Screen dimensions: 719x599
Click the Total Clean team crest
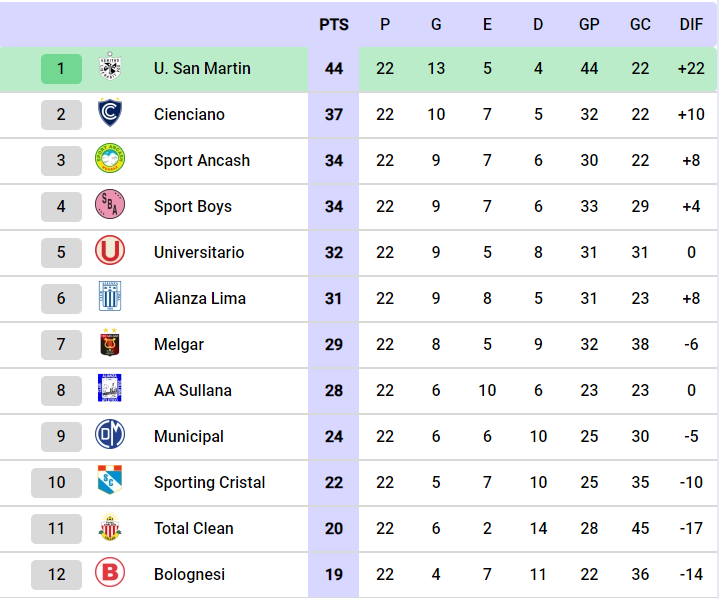pos(110,528)
